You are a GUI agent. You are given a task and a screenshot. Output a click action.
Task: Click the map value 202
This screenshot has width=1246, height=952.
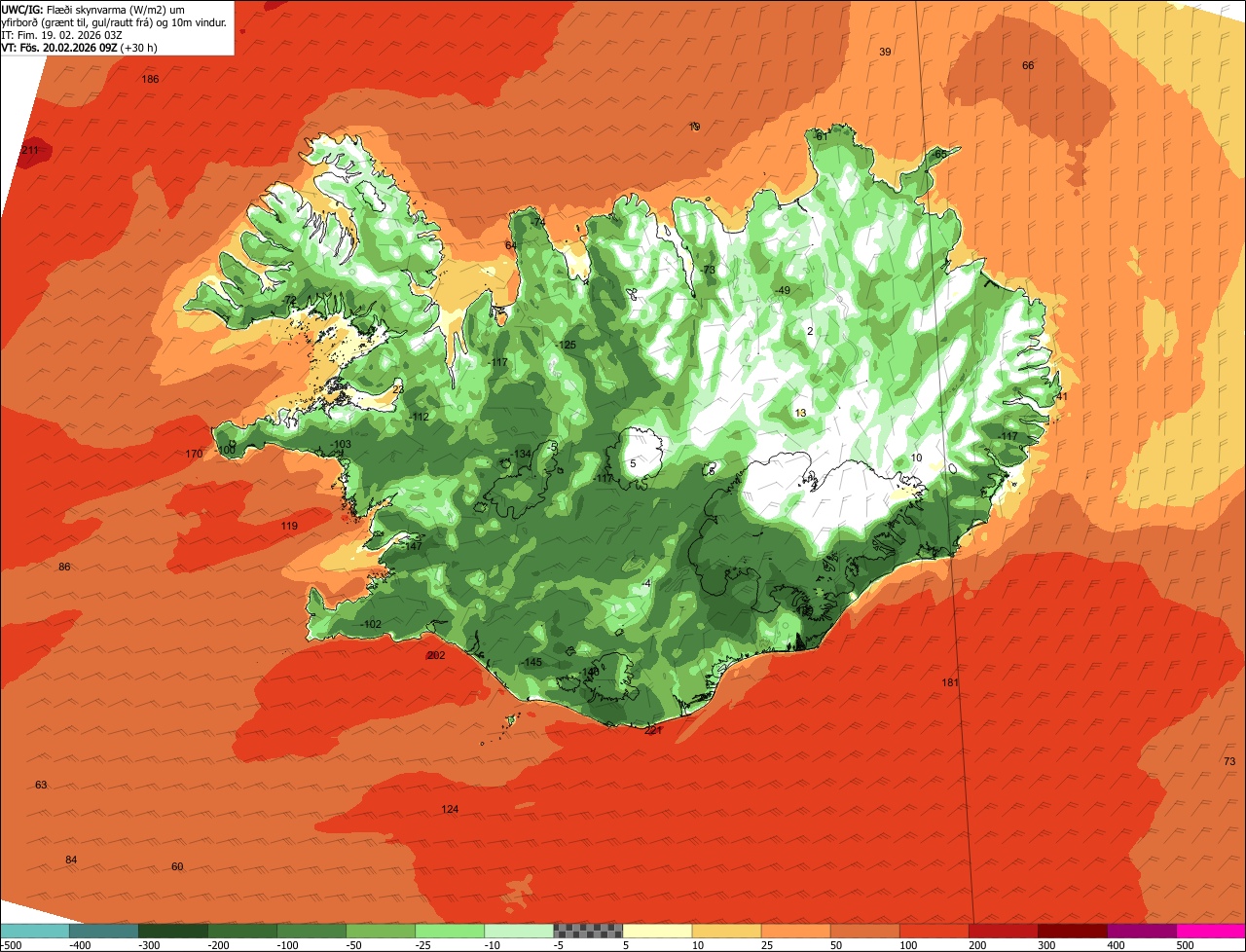(x=436, y=655)
